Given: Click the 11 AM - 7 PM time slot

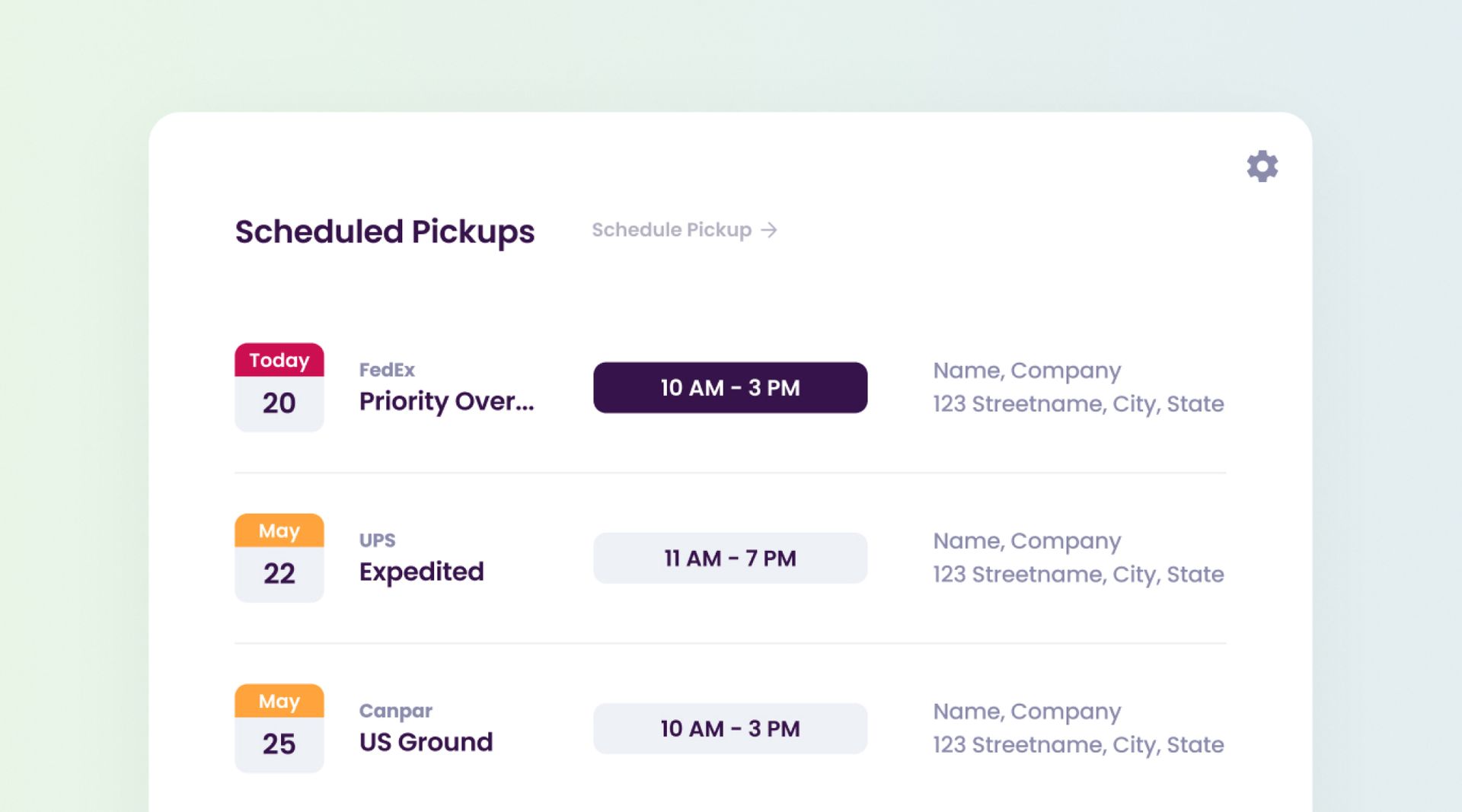Looking at the screenshot, I should (x=729, y=558).
